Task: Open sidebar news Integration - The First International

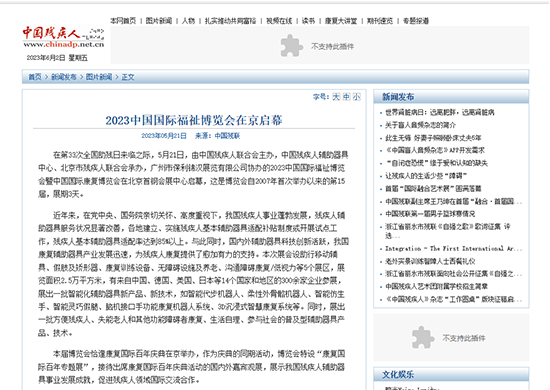Action: point(453,248)
